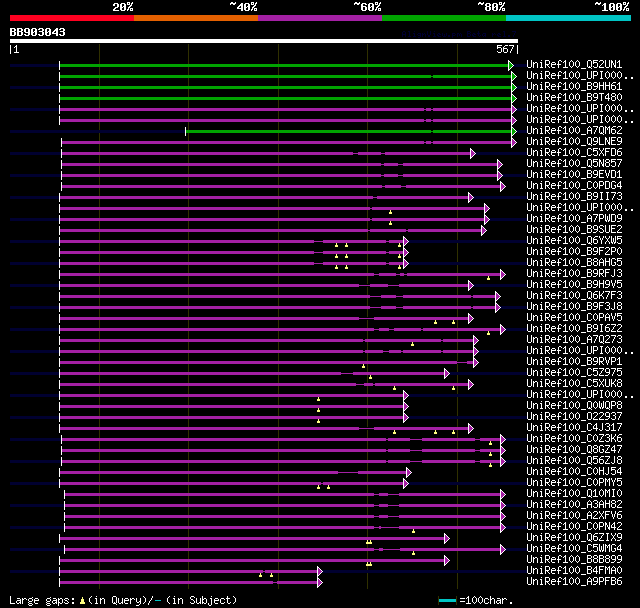Image resolution: width=640 pixels, height=608 pixels.
Task: Select the UniRef100_Q6ZIX9 label
Action: pyautogui.click(x=574, y=538)
